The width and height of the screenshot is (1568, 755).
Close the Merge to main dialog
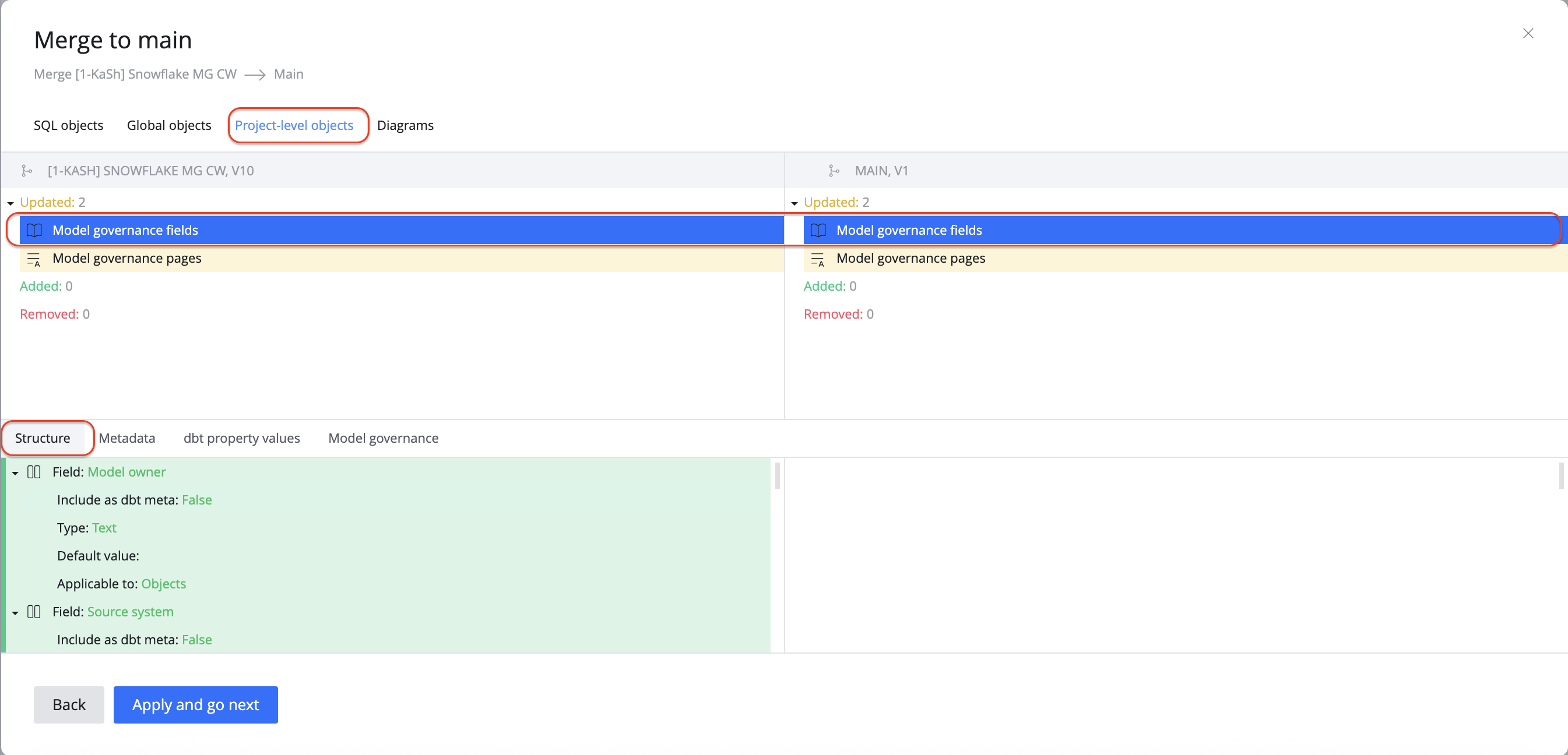1528,33
